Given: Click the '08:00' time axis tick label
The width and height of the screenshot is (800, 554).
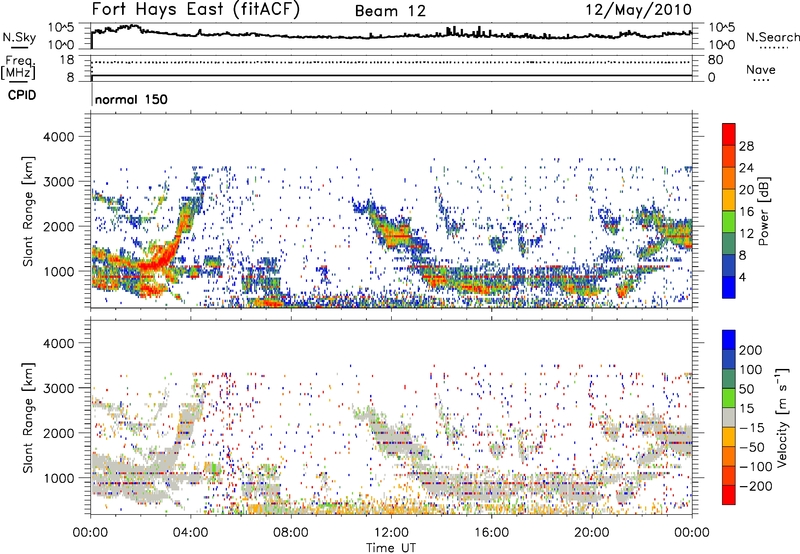Looking at the screenshot, I should [x=291, y=533].
